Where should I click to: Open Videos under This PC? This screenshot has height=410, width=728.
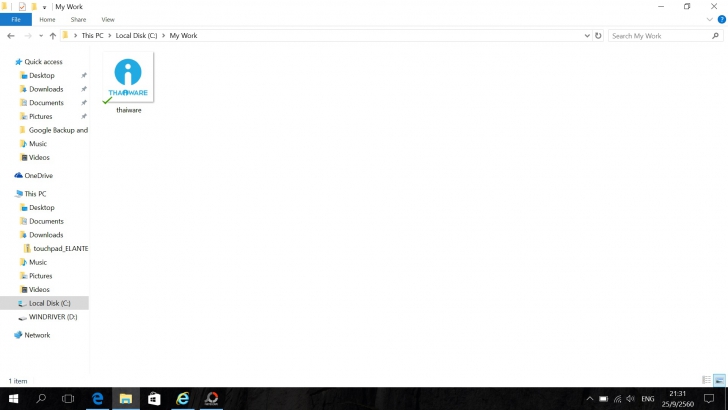point(39,289)
